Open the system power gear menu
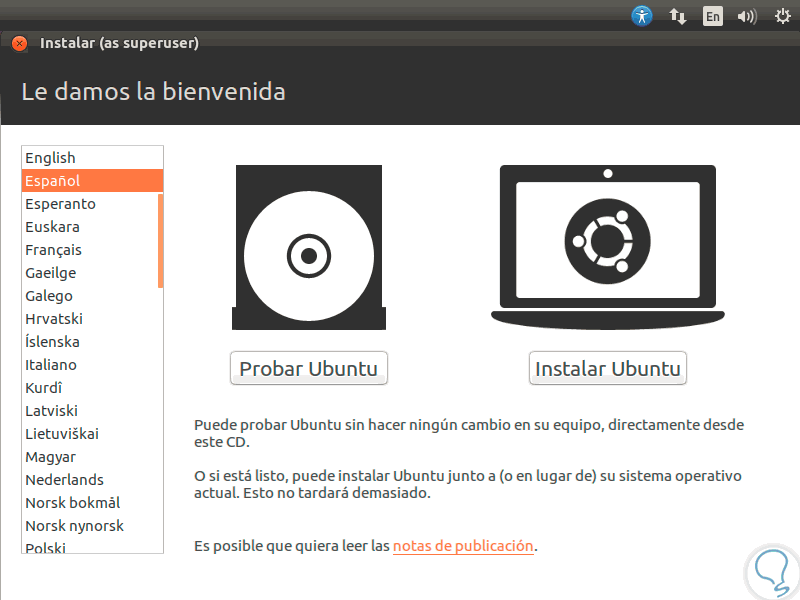 point(782,16)
